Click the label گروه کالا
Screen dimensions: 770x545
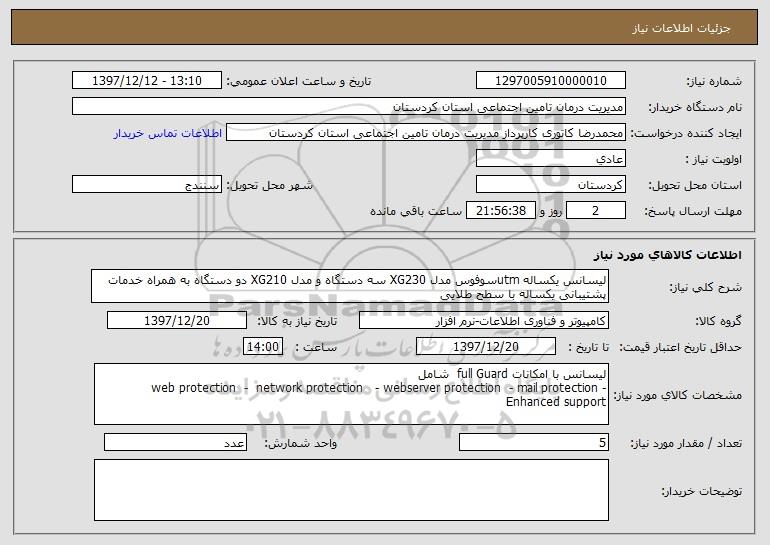(x=718, y=322)
